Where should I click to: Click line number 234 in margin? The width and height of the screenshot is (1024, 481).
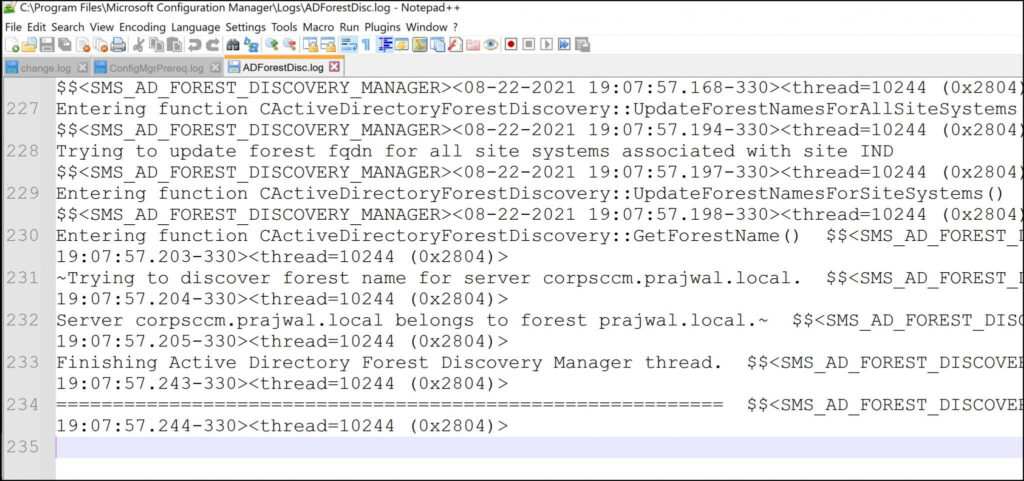coord(23,405)
